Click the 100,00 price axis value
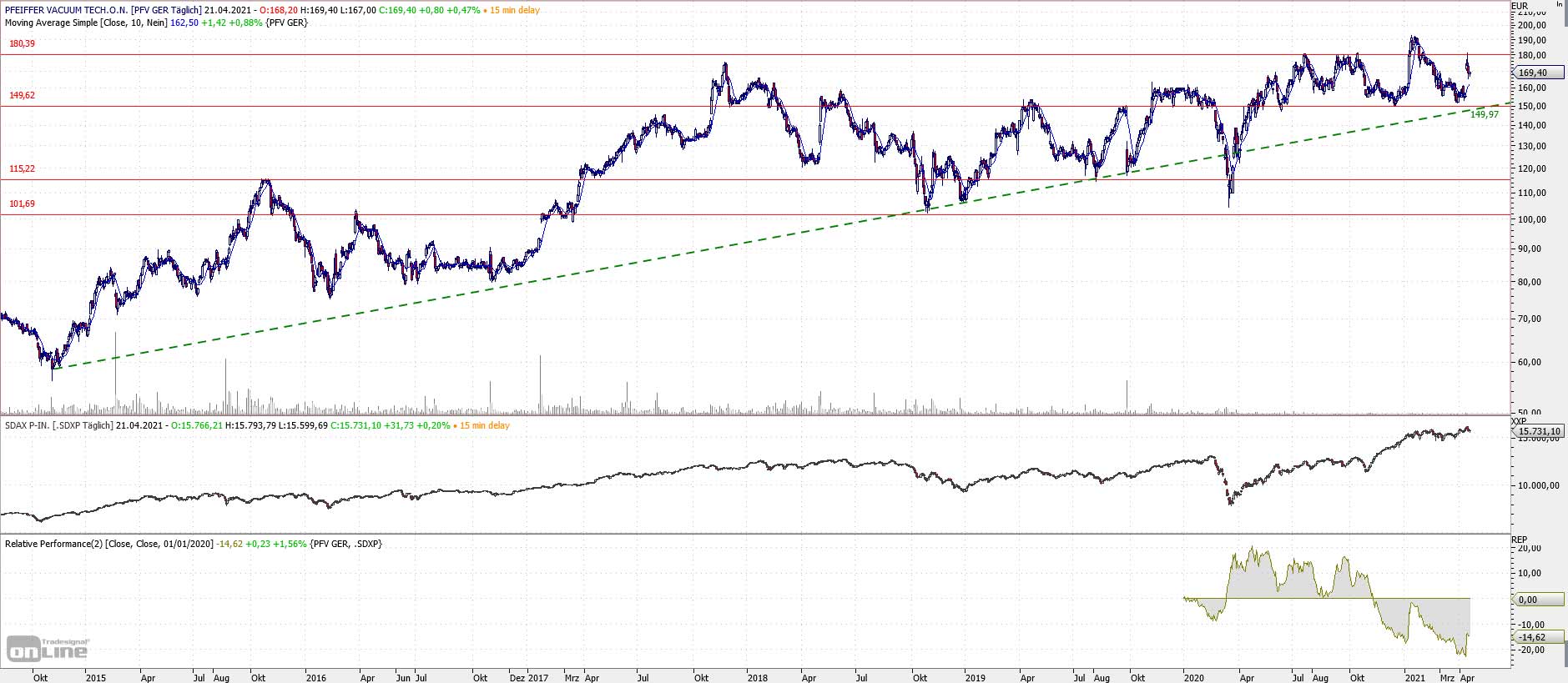Screen dimensions: 1568x683 [1532, 219]
